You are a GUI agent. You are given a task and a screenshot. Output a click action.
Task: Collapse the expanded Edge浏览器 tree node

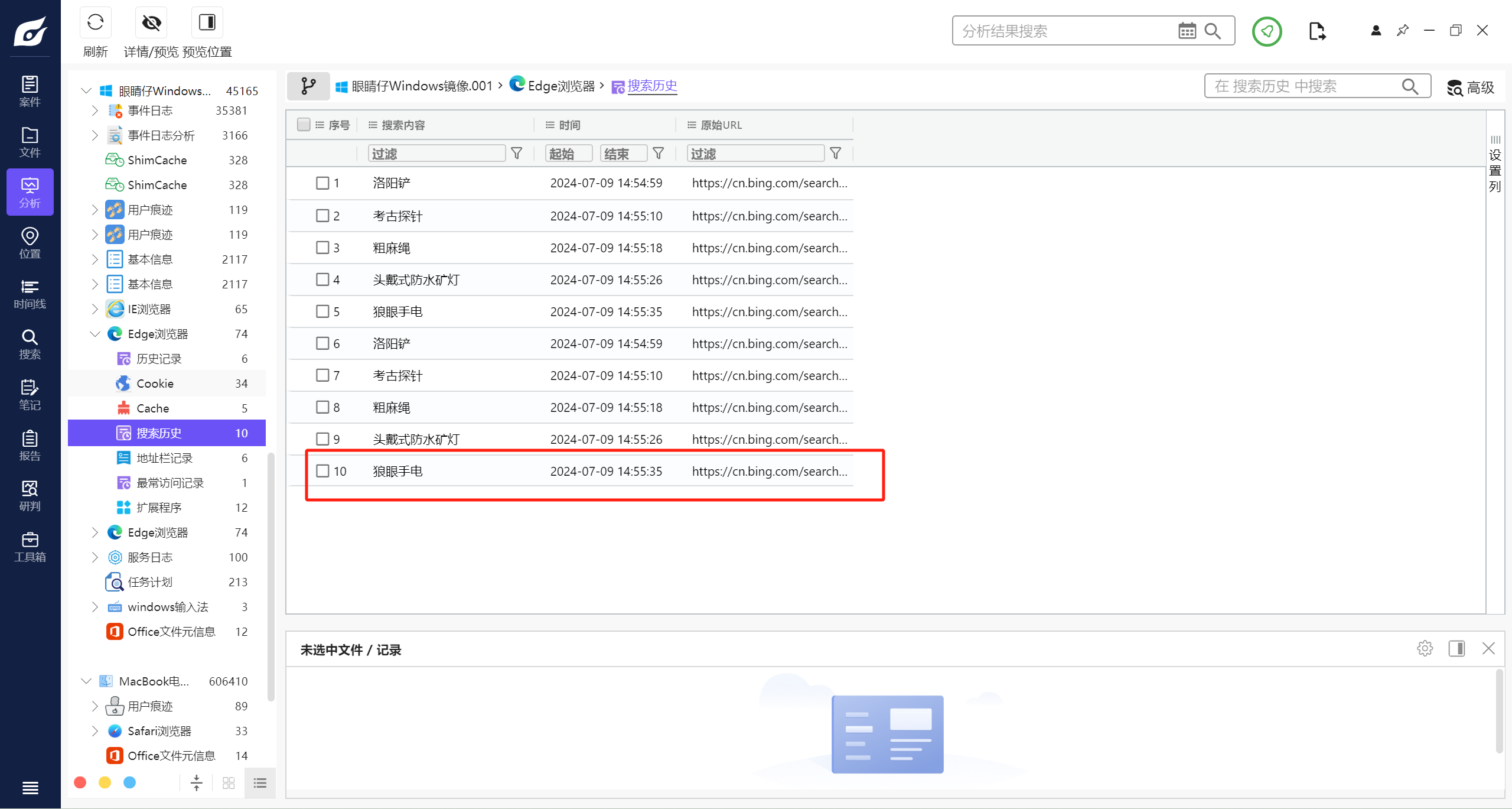[x=94, y=334]
